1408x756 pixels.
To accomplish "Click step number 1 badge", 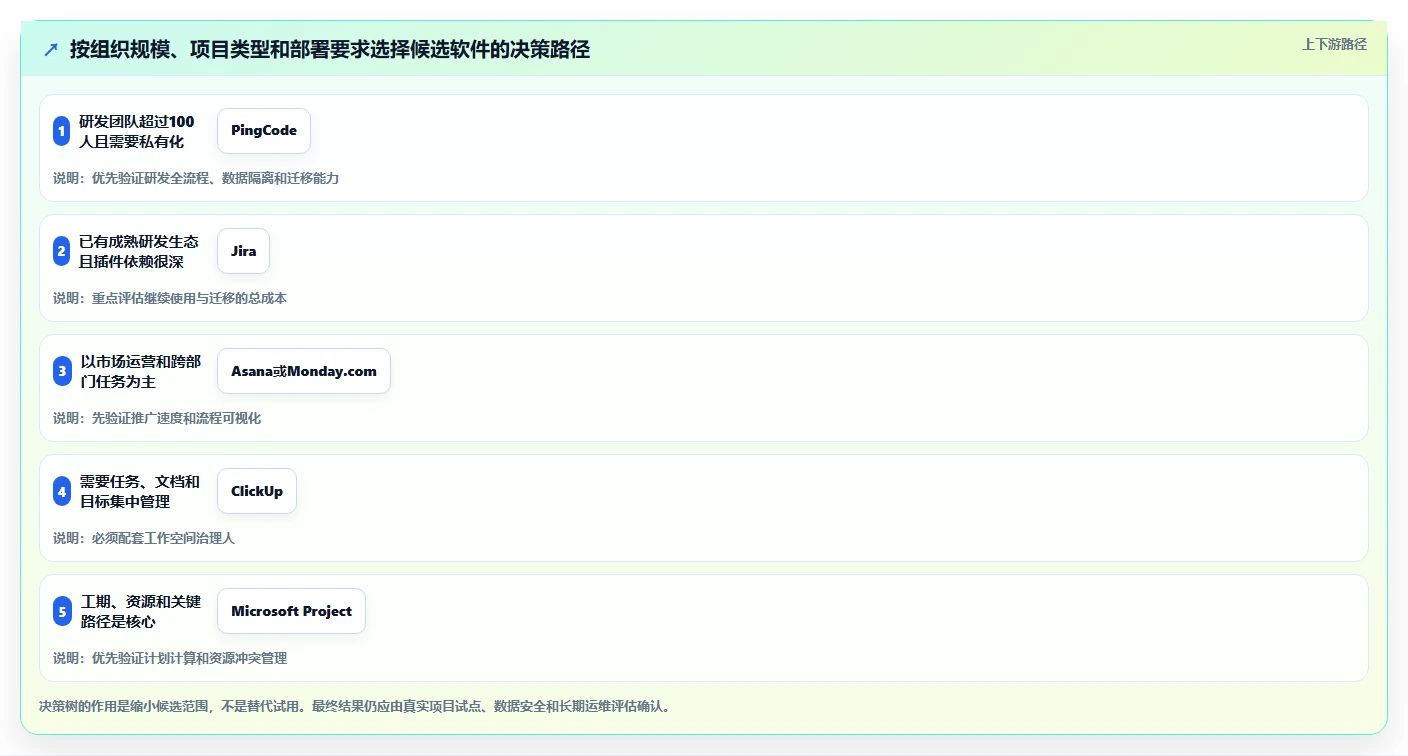I will [x=61, y=131].
